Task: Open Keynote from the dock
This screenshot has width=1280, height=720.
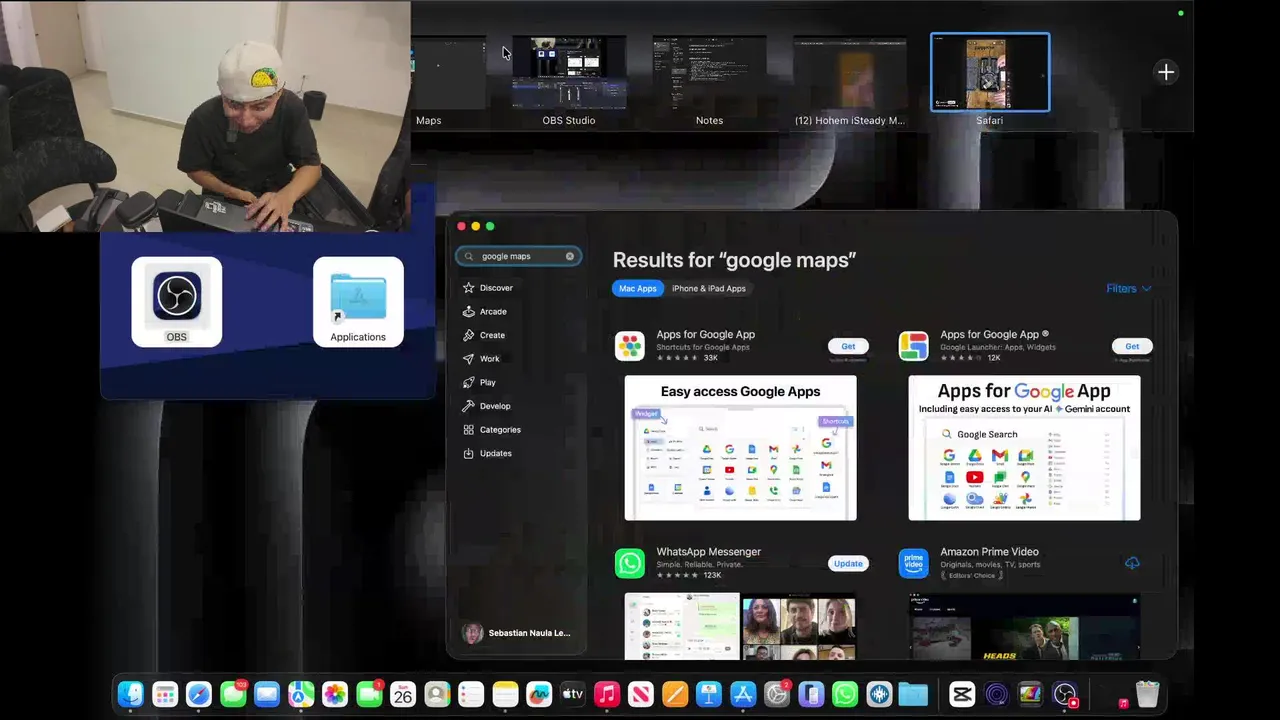Action: click(x=709, y=694)
